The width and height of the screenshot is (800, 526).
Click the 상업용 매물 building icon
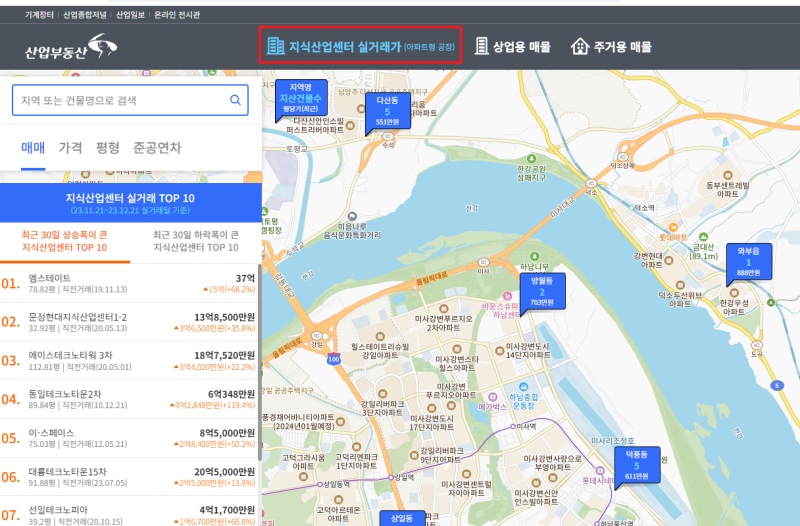click(x=481, y=46)
